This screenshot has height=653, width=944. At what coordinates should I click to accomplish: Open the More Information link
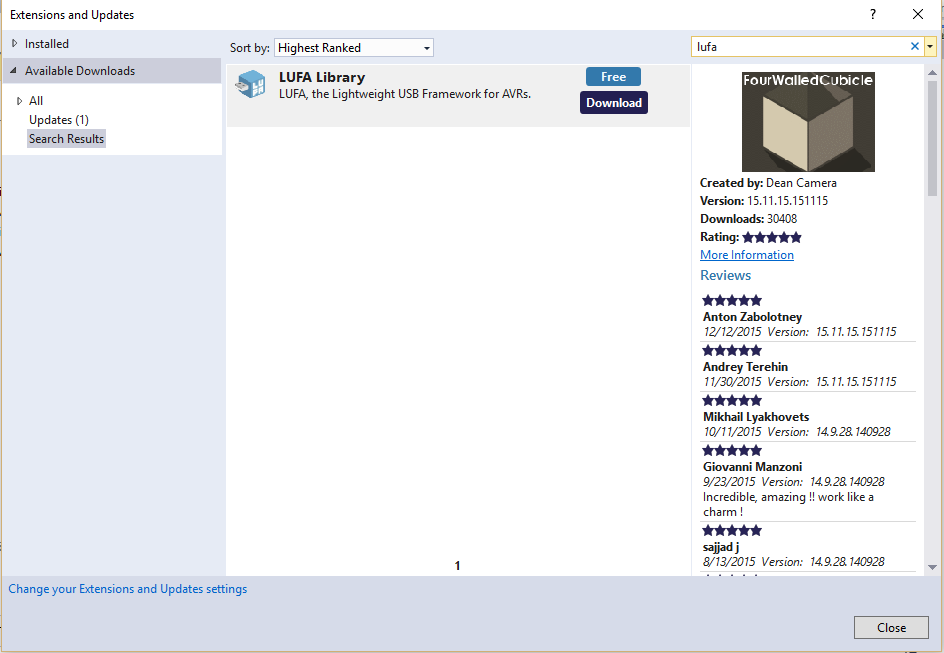coord(747,255)
